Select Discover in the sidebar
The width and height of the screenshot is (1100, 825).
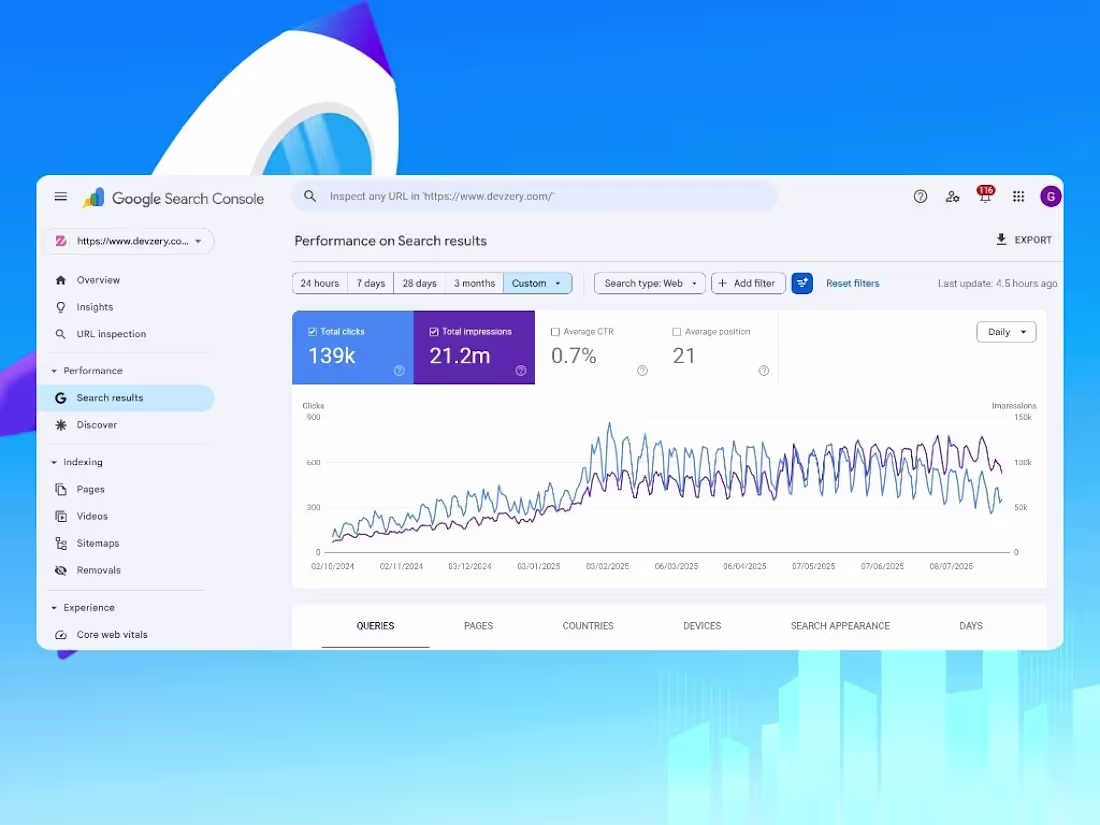(97, 424)
